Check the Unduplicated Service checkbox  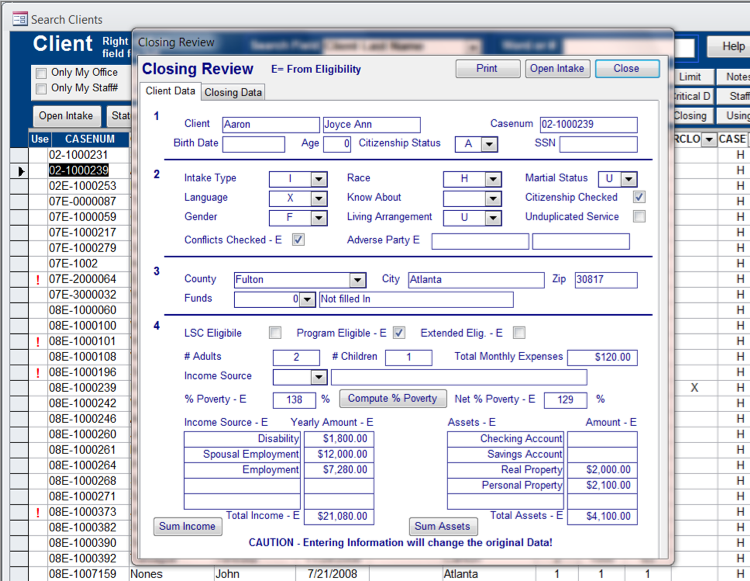click(639, 217)
